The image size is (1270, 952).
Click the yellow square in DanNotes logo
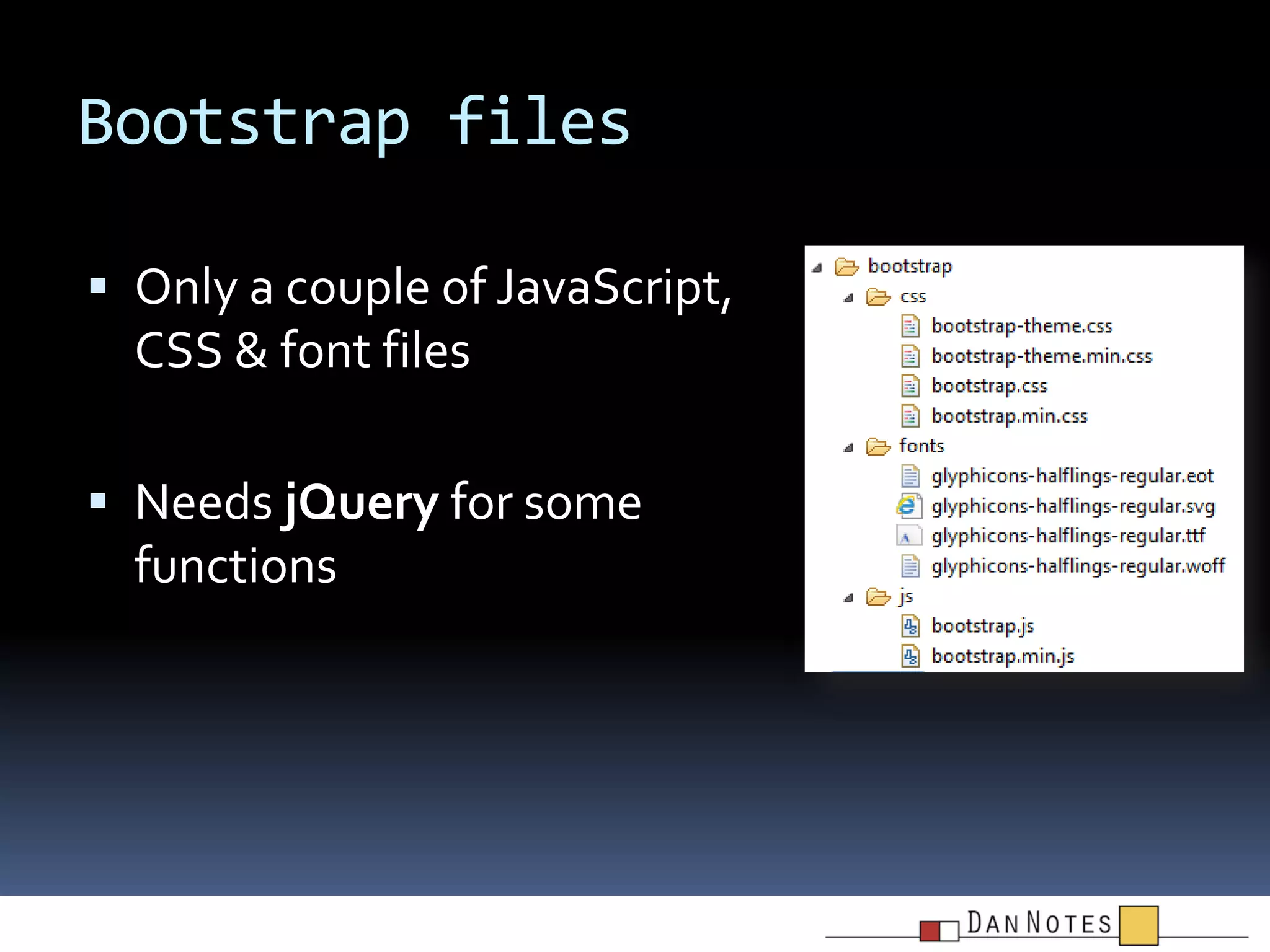(x=1139, y=925)
